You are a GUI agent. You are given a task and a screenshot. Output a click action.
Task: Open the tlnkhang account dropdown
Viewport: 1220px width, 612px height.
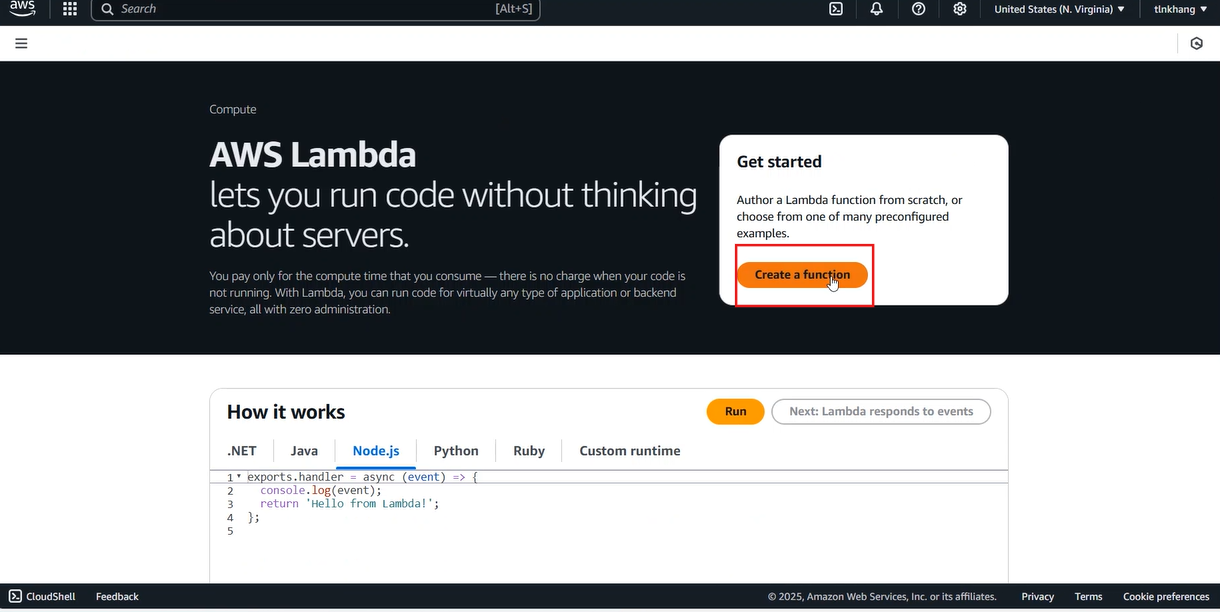tap(1180, 9)
